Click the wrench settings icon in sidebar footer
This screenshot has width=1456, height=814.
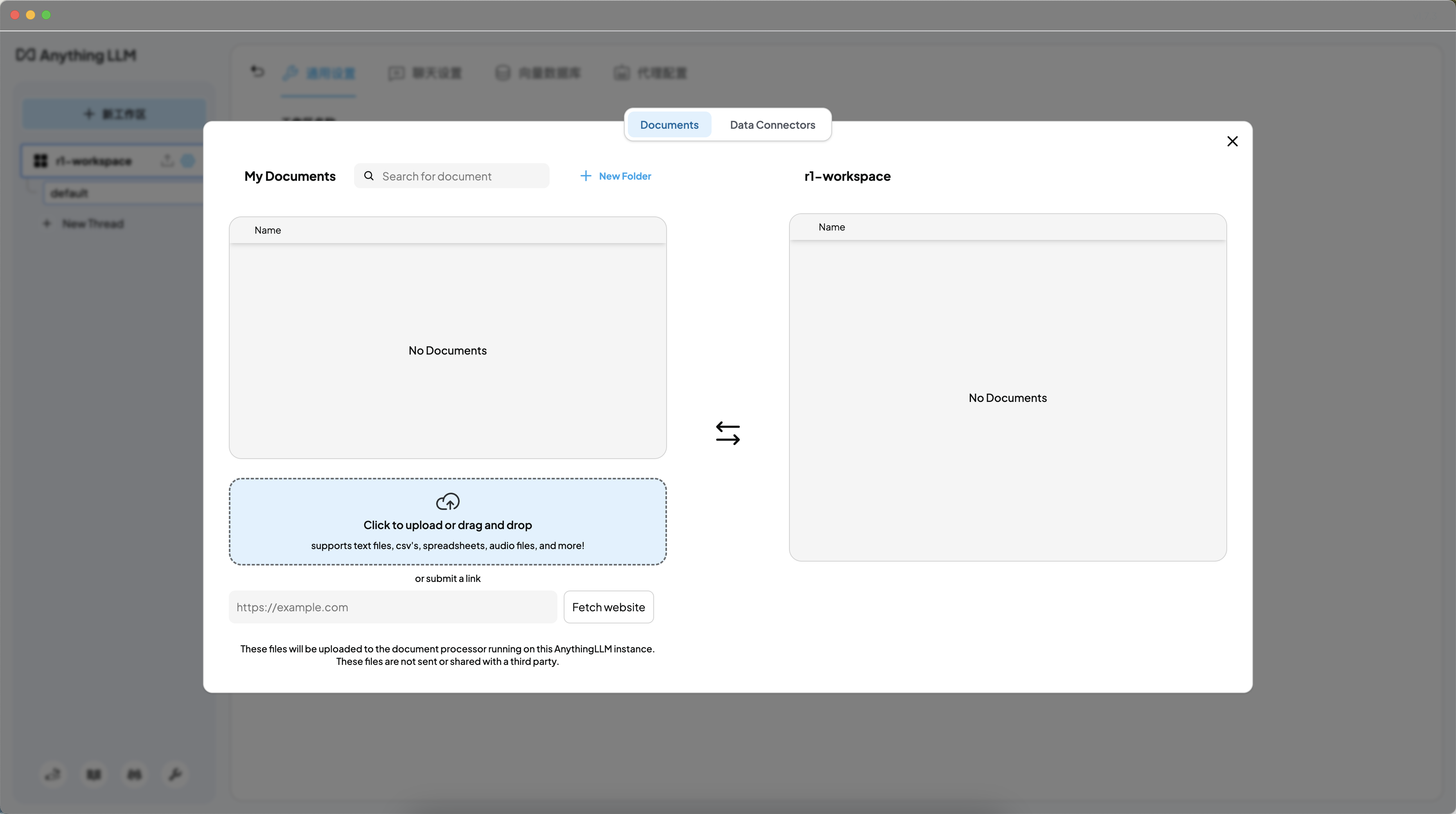click(x=174, y=774)
